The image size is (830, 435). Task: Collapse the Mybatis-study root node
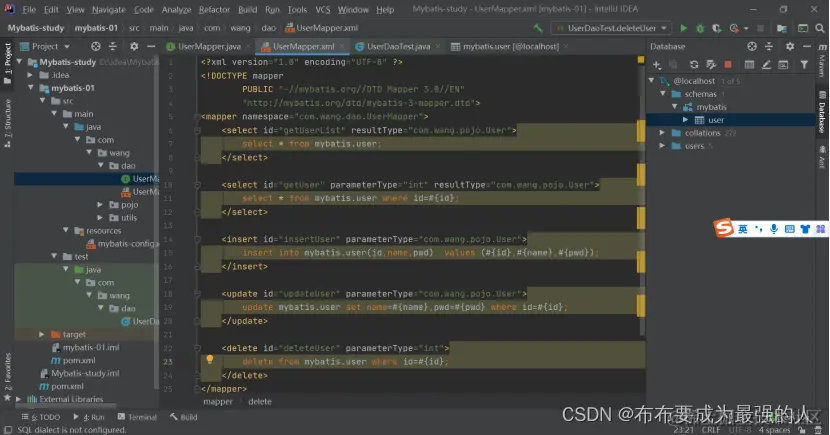(20, 62)
